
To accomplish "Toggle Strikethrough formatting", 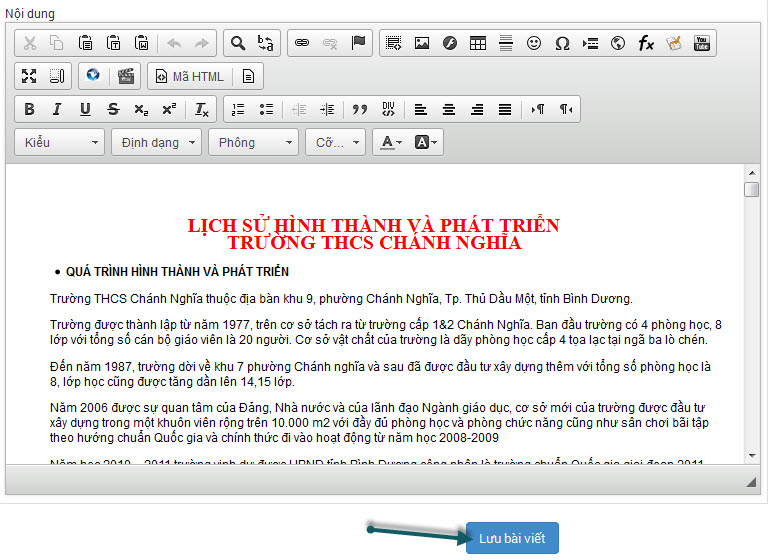I will point(113,109).
